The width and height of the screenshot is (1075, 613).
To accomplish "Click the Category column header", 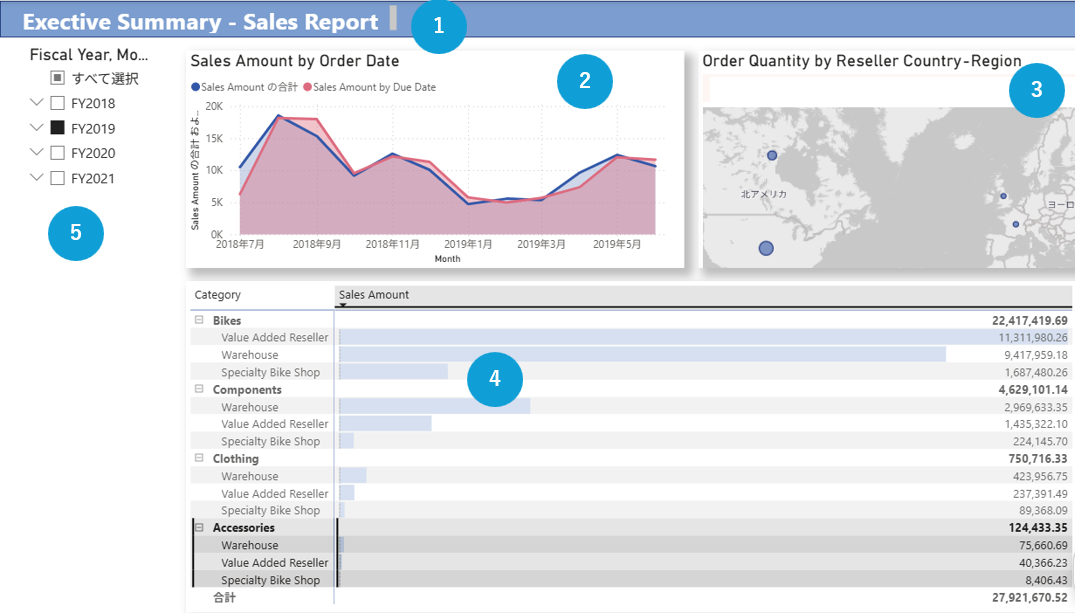I will (217, 295).
